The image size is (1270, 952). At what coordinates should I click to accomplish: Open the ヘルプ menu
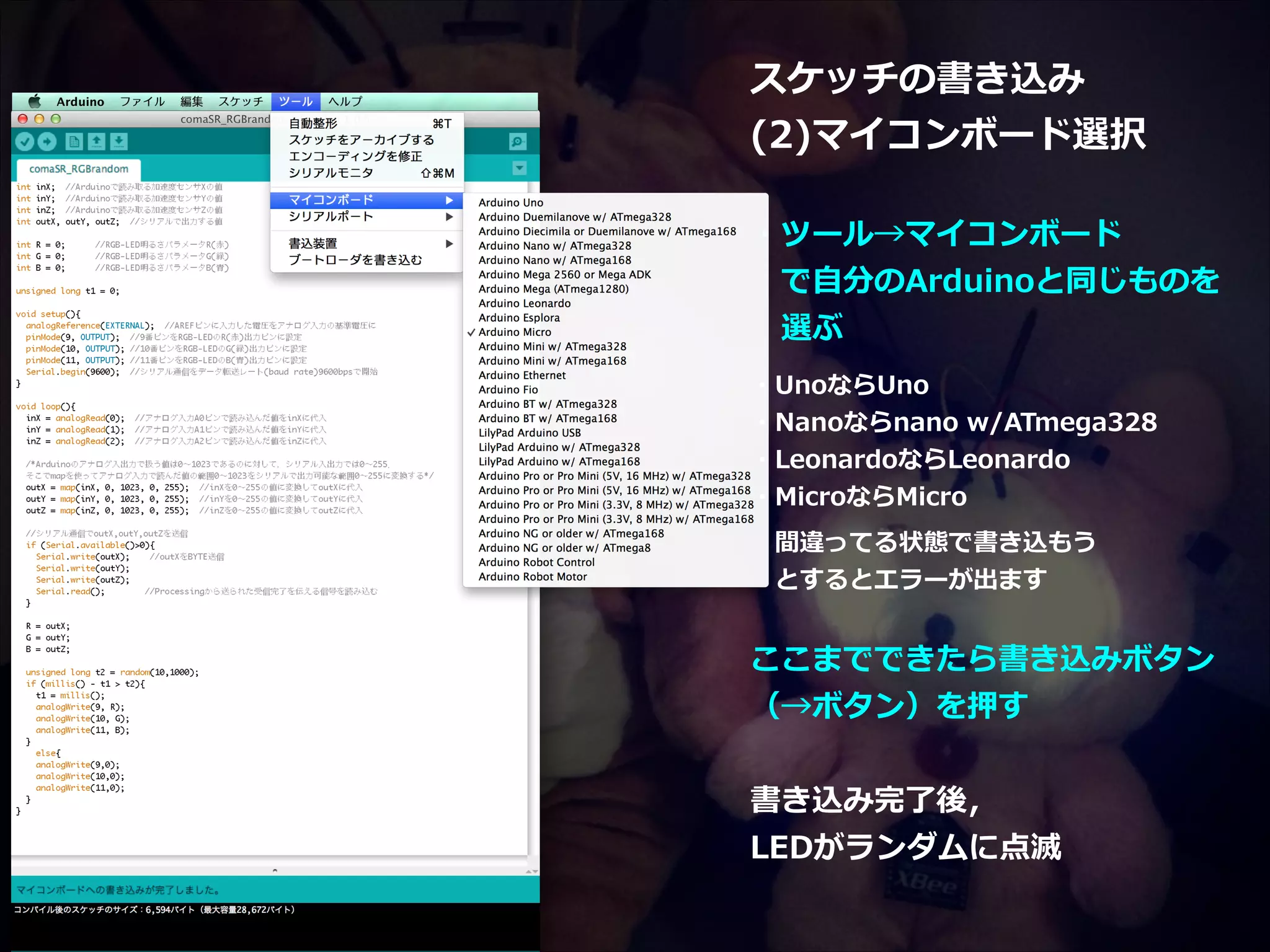point(345,102)
